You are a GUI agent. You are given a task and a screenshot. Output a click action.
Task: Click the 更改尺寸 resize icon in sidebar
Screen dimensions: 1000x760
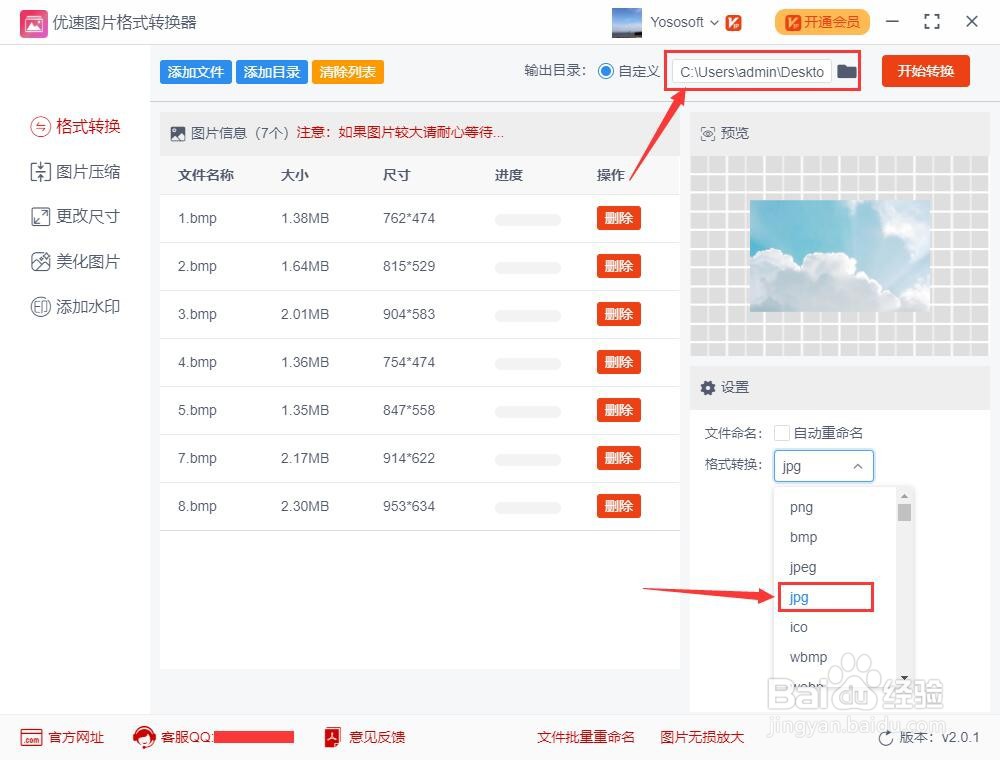pos(40,217)
